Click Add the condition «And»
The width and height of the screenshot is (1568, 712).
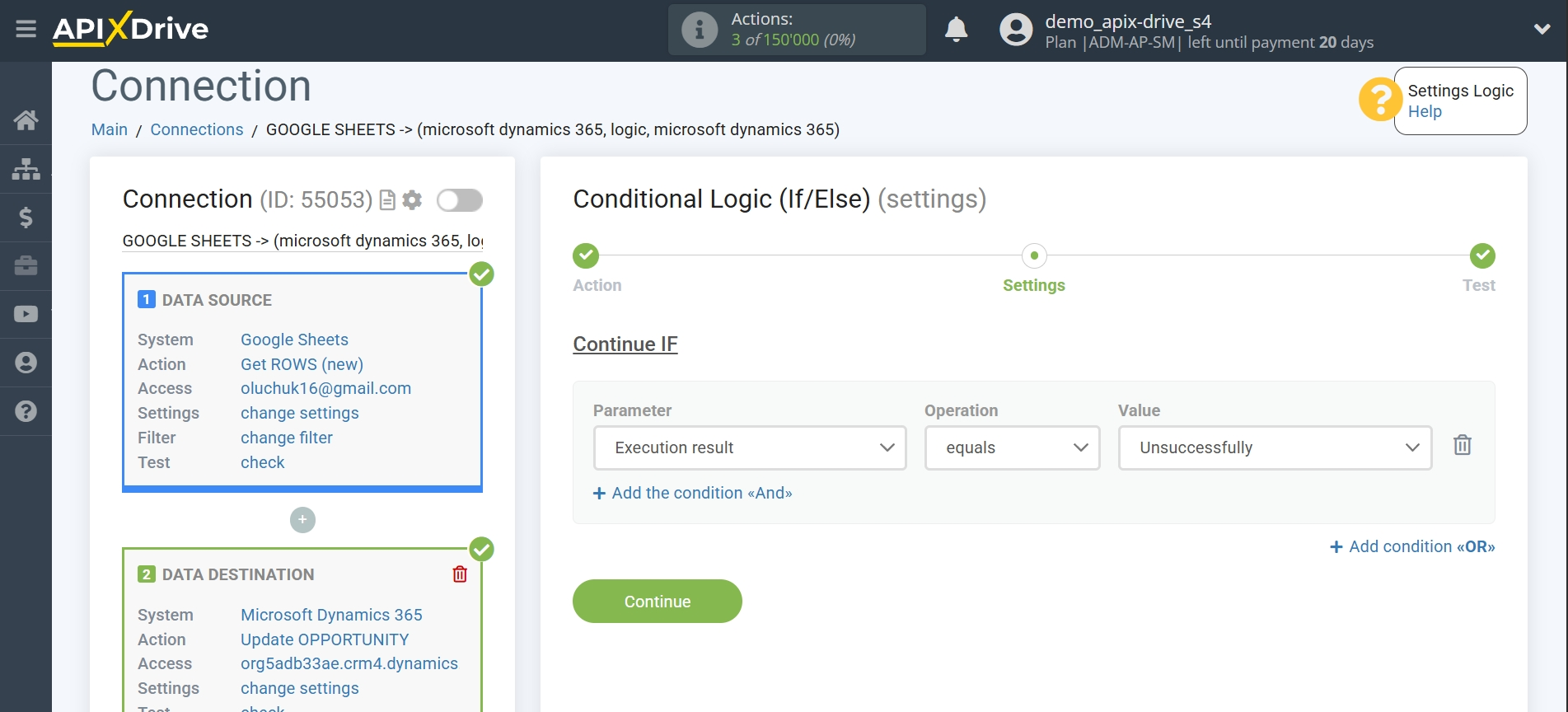pos(693,493)
